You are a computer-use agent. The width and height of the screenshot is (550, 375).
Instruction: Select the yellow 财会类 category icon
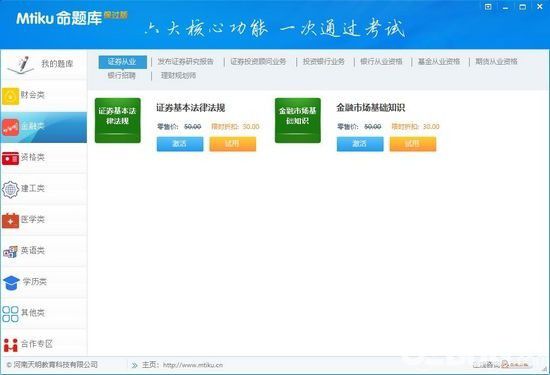pyautogui.click(x=11, y=96)
